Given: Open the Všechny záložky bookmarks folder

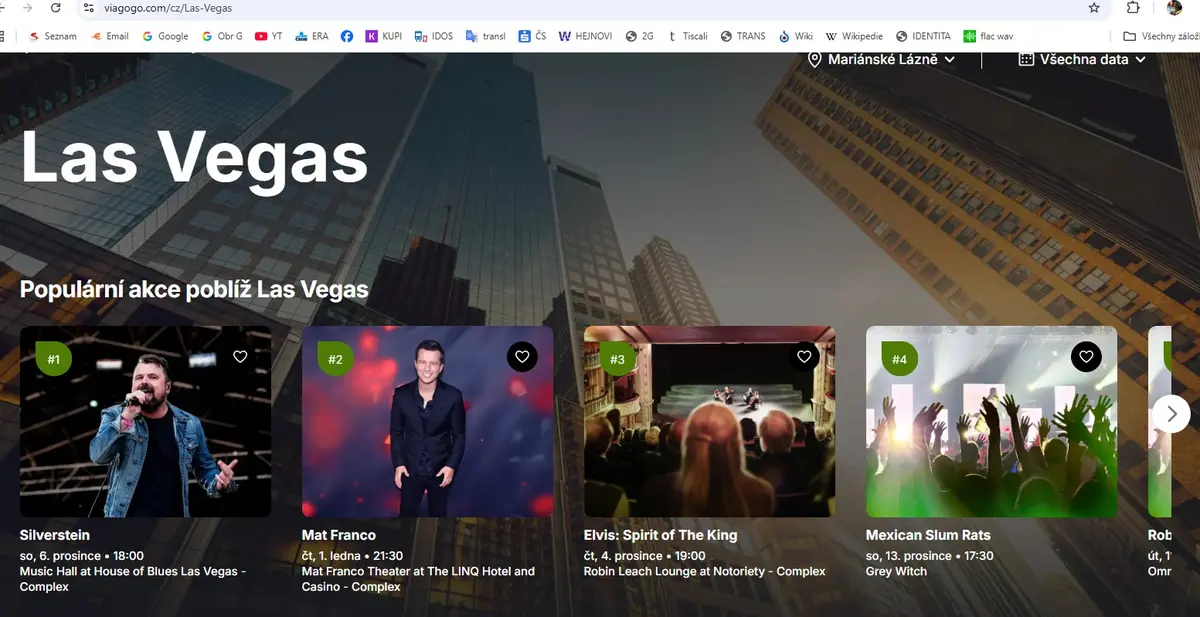Looking at the screenshot, I should coord(1161,36).
